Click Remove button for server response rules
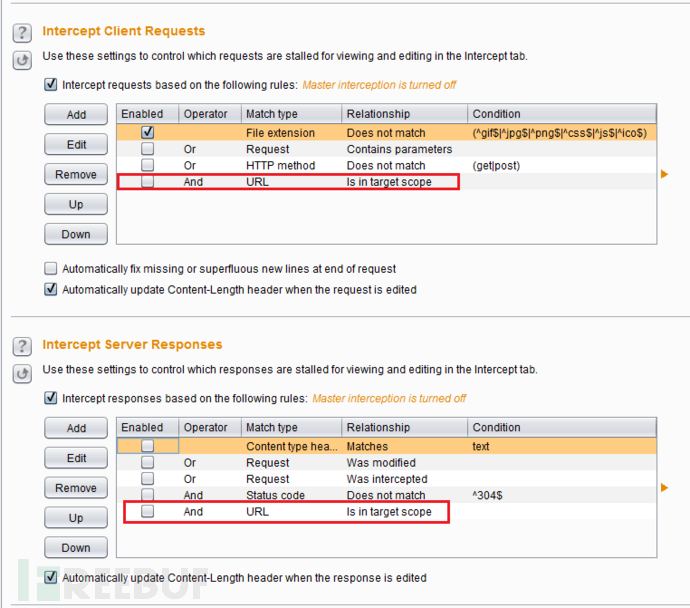The height and width of the screenshot is (608, 690). point(76,488)
